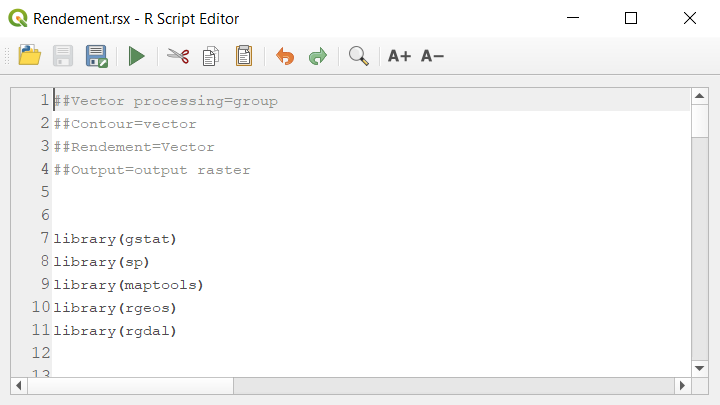
Task: Click the vertical scrollbar up arrow
Action: click(700, 96)
